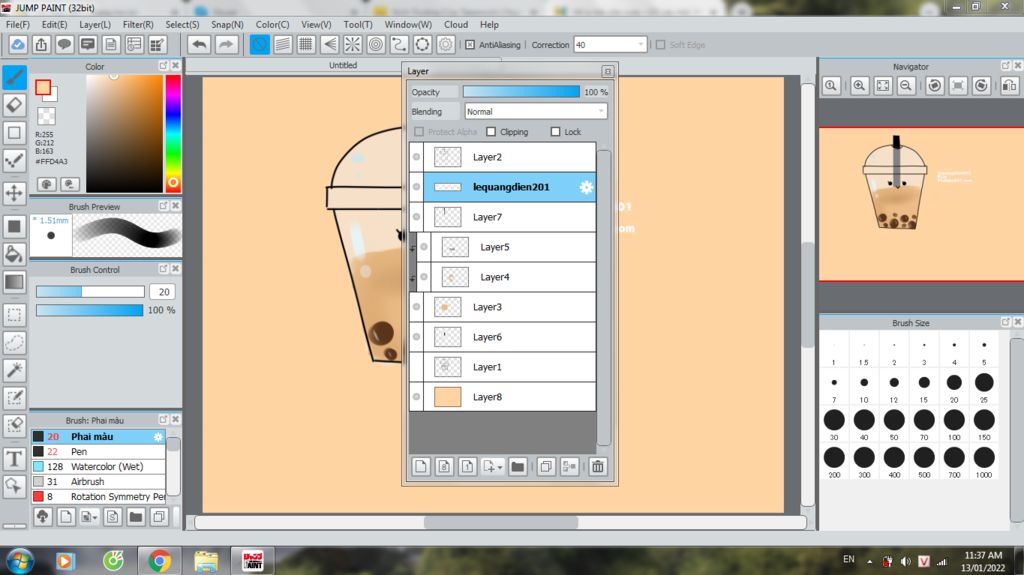This screenshot has width=1024, height=575.
Task: Select the rectangular Select tool
Action: coord(14,314)
